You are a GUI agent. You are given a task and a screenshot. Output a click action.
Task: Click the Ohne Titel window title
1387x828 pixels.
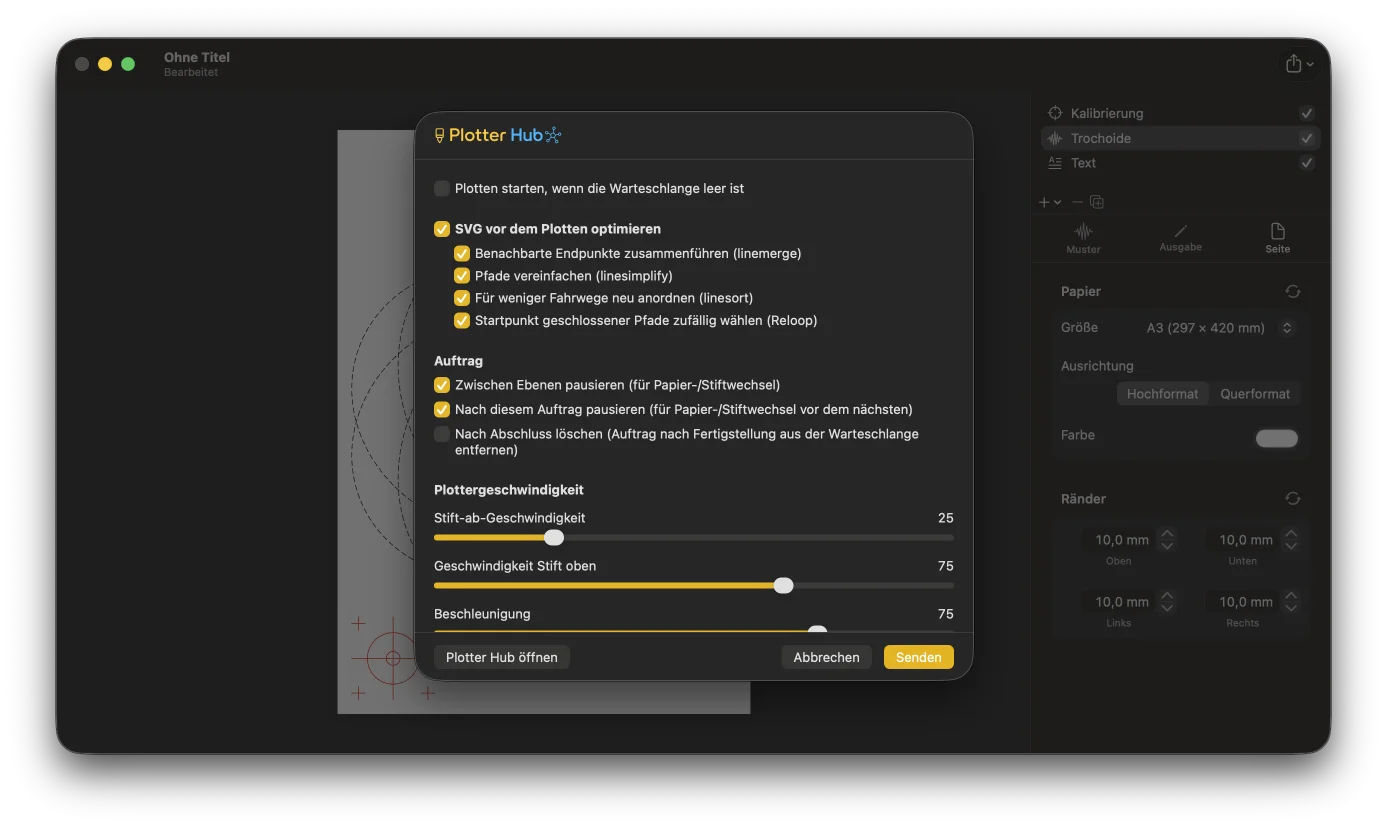pos(197,57)
